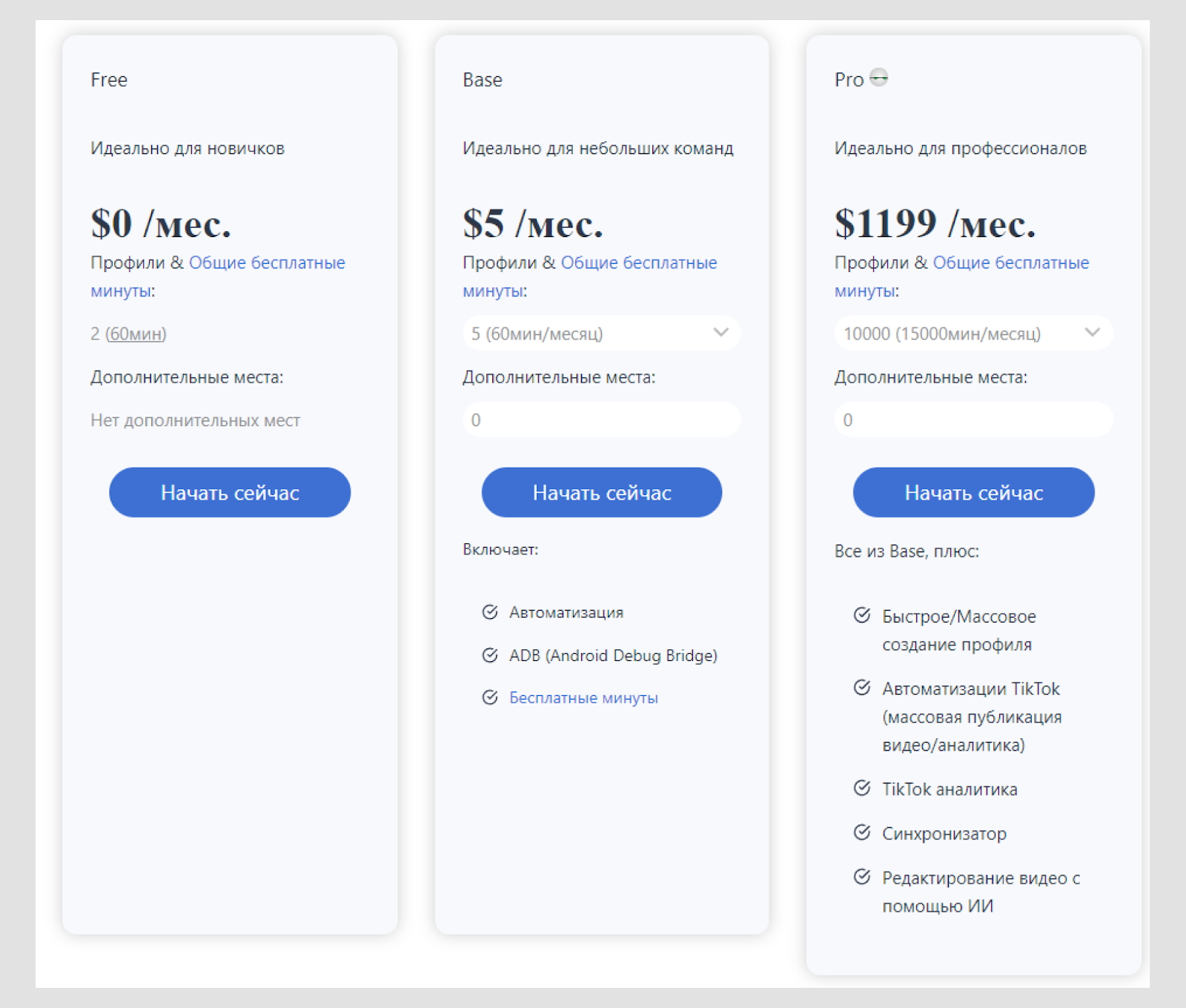Click Дополнительные места label in Base plan
This screenshot has height=1008, width=1186.
pos(559,377)
